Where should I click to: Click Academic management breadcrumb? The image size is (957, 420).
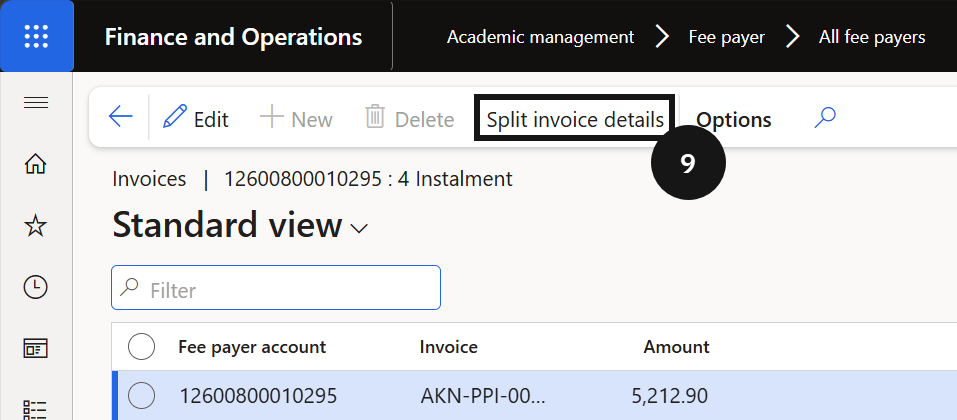(x=540, y=37)
